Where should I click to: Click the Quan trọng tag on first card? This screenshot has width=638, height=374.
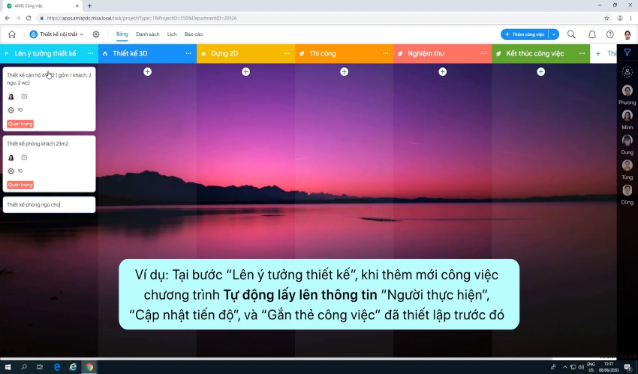(x=20, y=124)
